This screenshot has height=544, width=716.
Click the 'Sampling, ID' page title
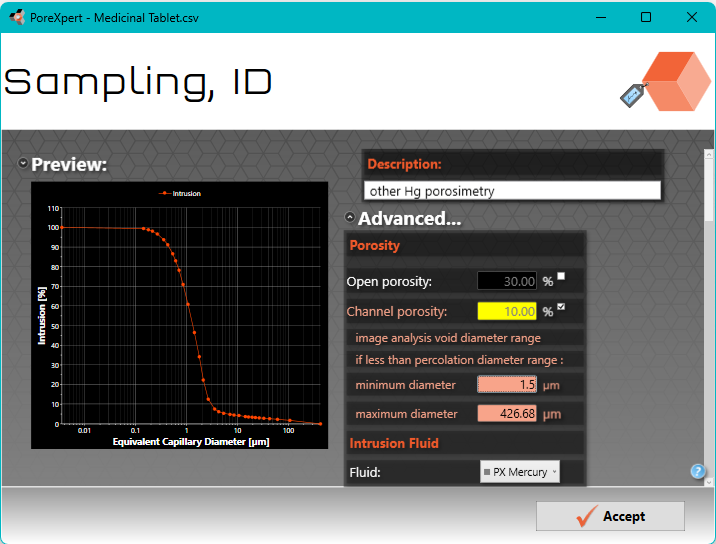tap(138, 82)
